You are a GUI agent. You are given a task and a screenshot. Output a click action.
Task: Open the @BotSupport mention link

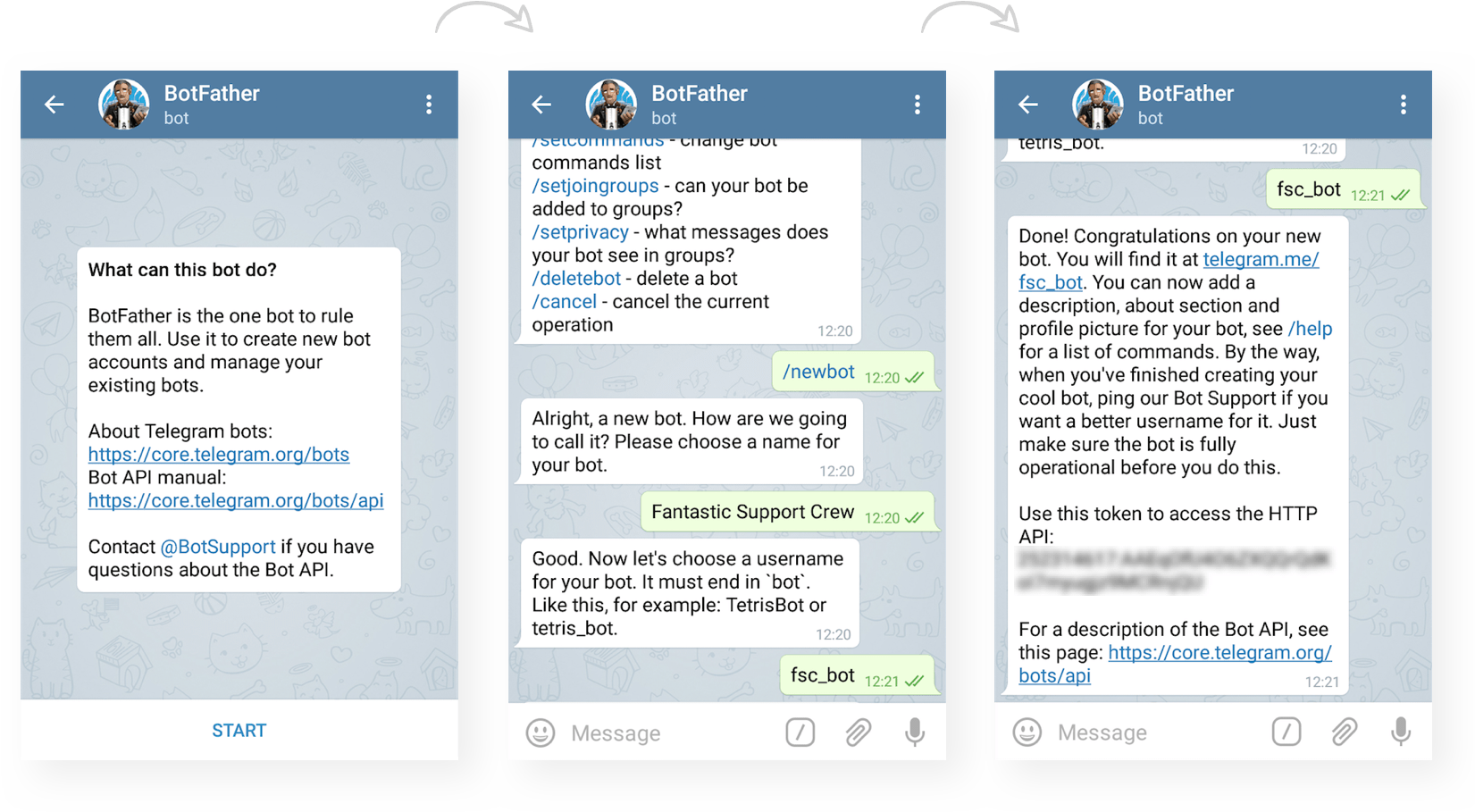pyautogui.click(x=218, y=547)
